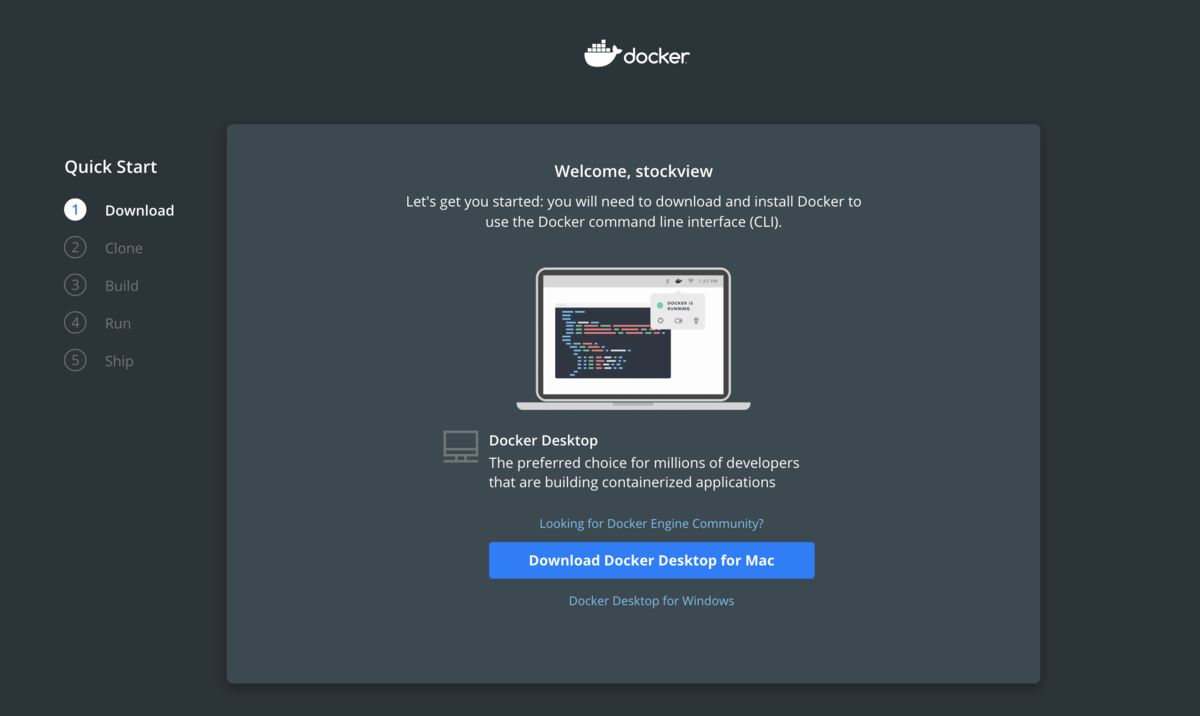Open the Docker Desktop for Windows link
The width and height of the screenshot is (1200, 716).
(652, 601)
